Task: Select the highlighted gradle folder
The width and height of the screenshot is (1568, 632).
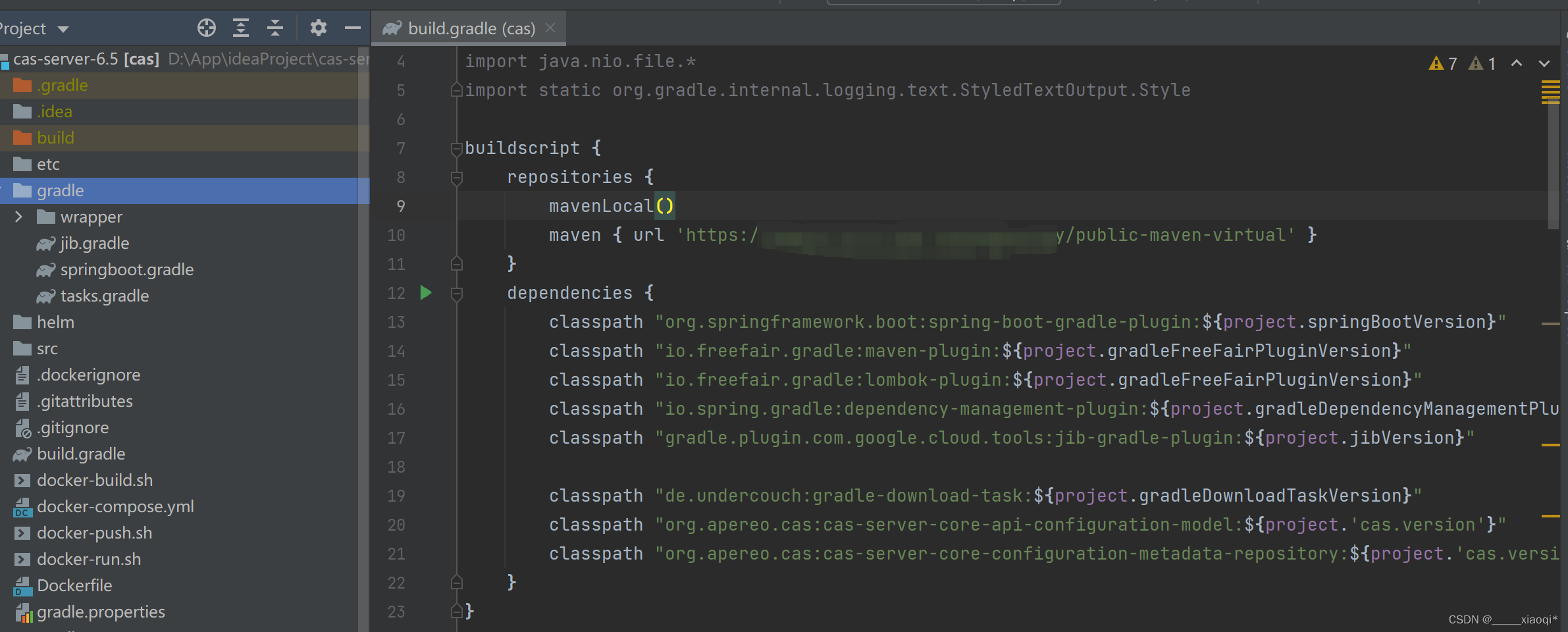Action: [x=184, y=190]
